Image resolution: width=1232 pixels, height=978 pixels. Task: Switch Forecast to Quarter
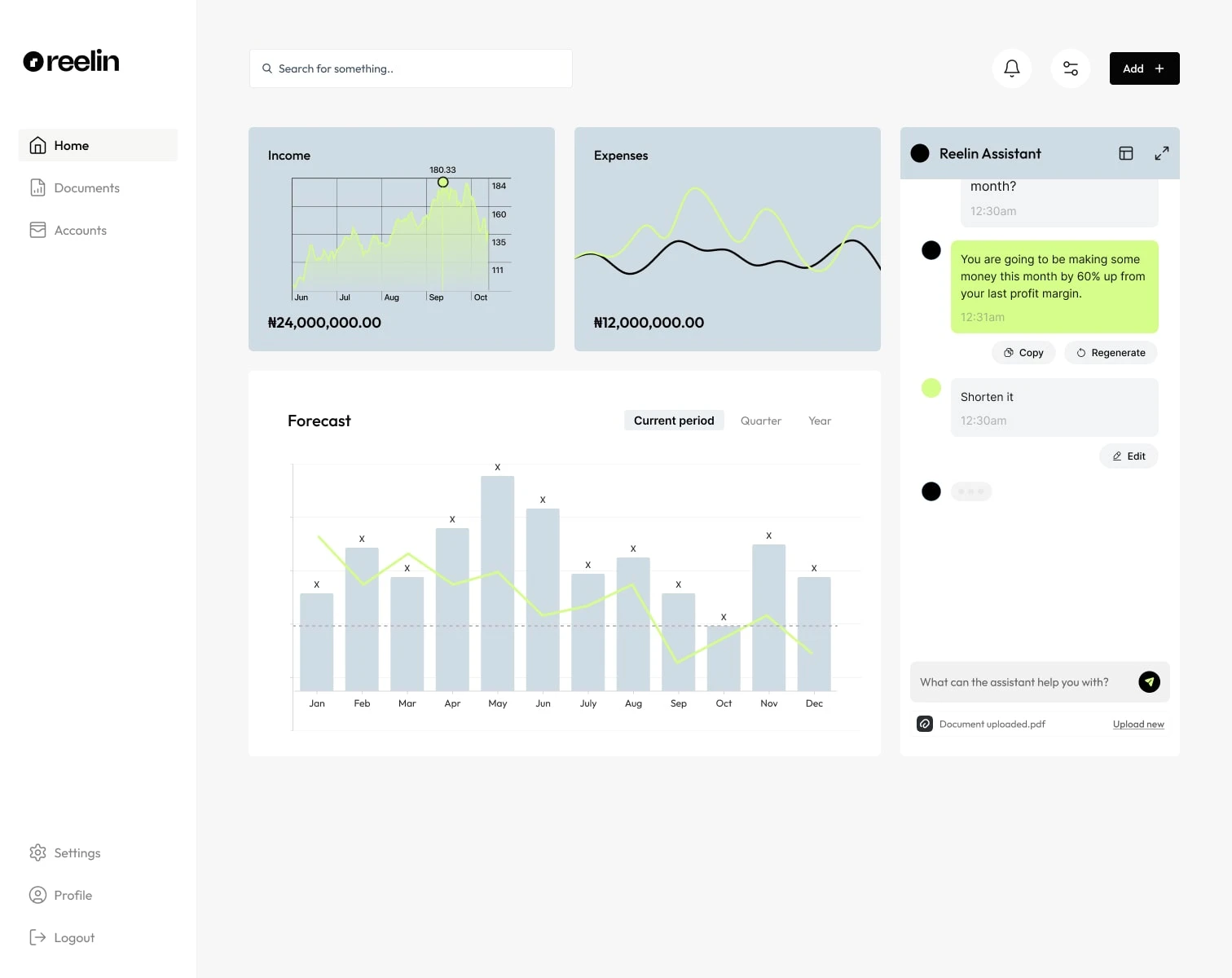click(x=761, y=421)
